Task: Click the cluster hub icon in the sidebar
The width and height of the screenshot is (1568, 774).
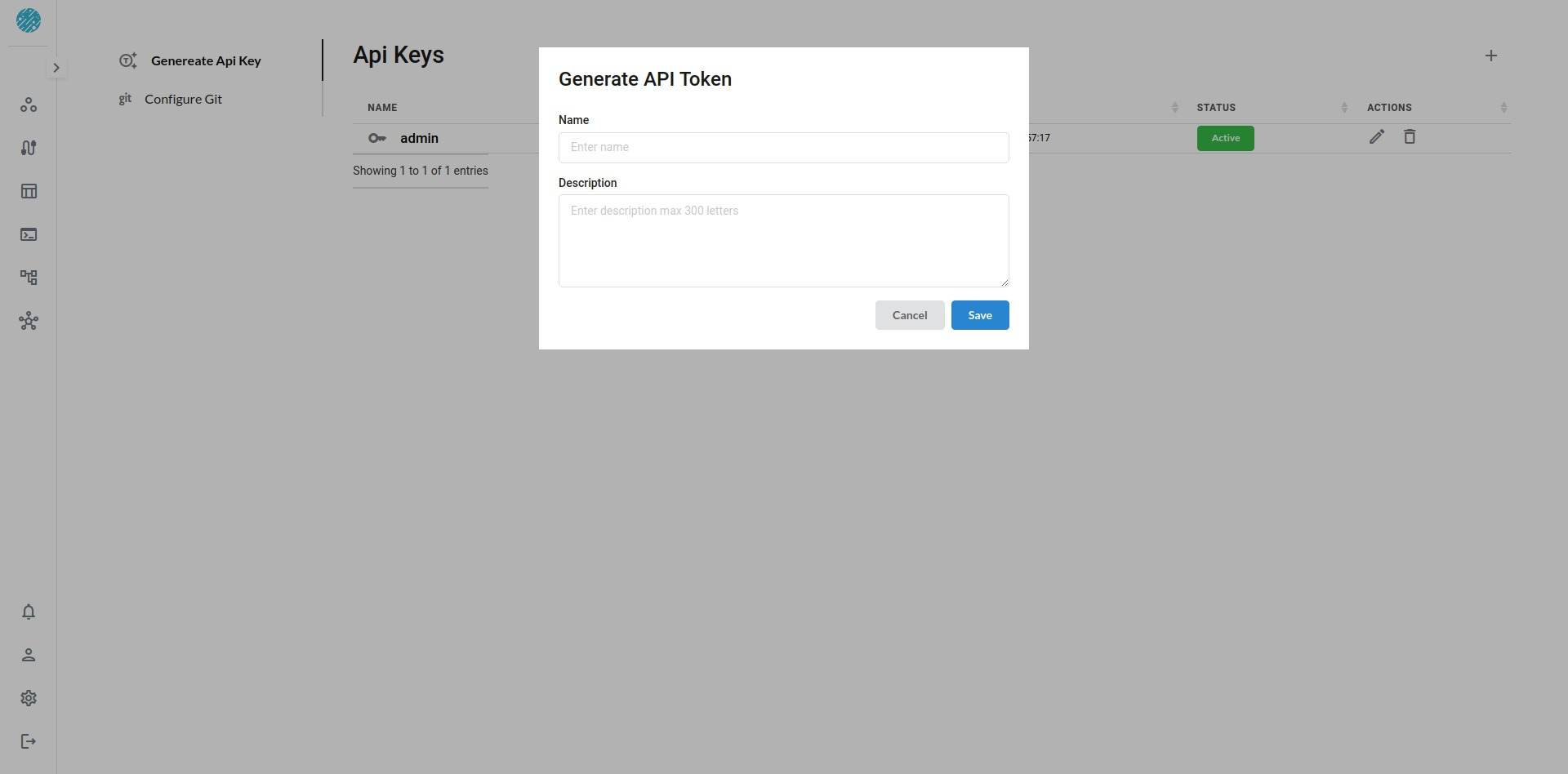Action: point(29,321)
